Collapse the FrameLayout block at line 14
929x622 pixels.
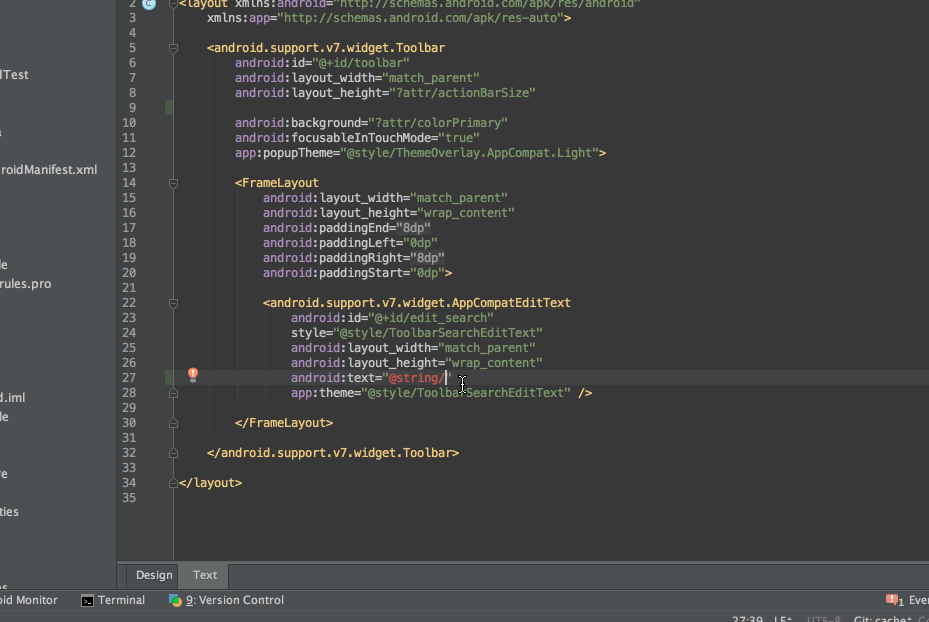pyautogui.click(x=172, y=182)
